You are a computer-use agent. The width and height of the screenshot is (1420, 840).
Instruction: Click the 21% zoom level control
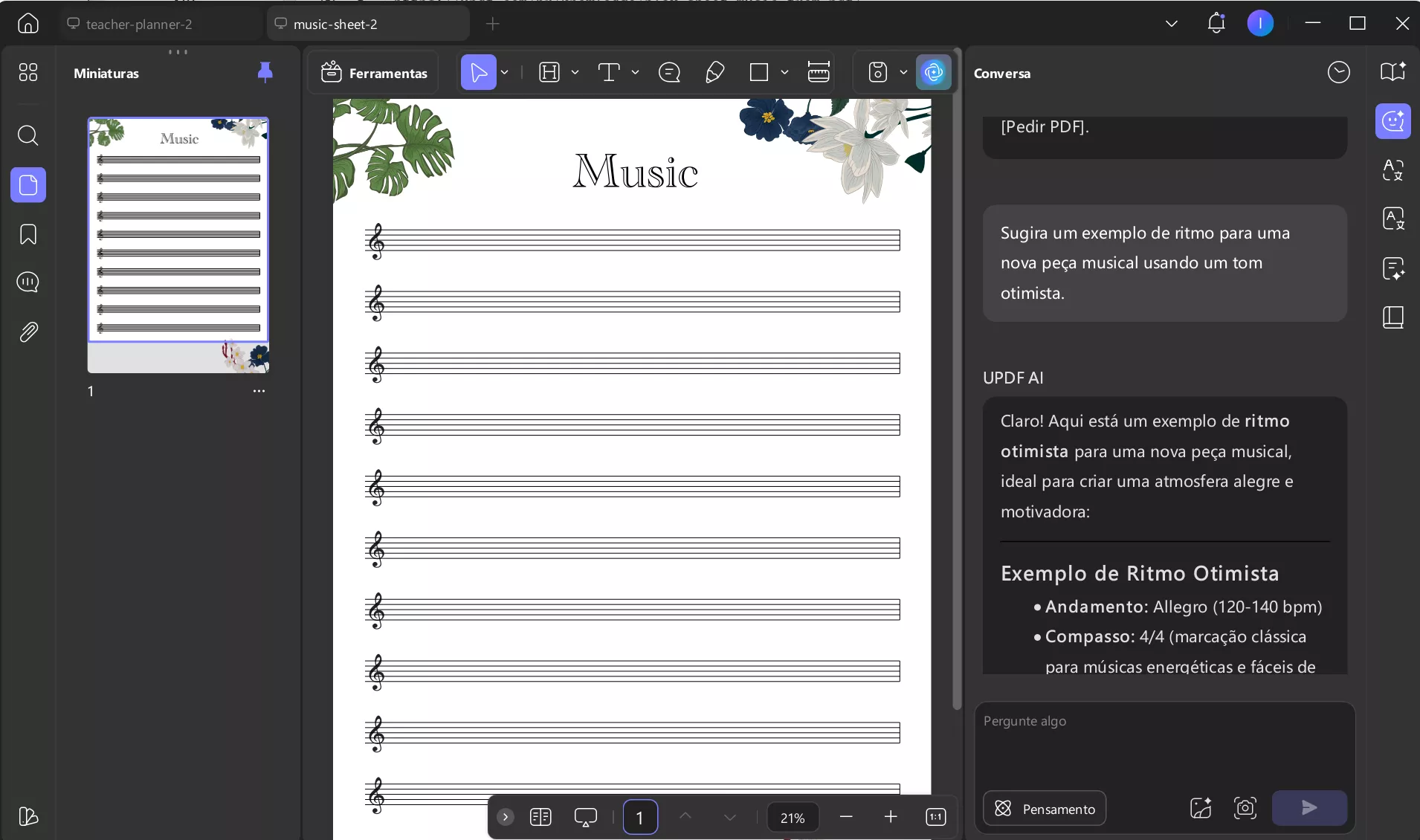[x=791, y=817]
